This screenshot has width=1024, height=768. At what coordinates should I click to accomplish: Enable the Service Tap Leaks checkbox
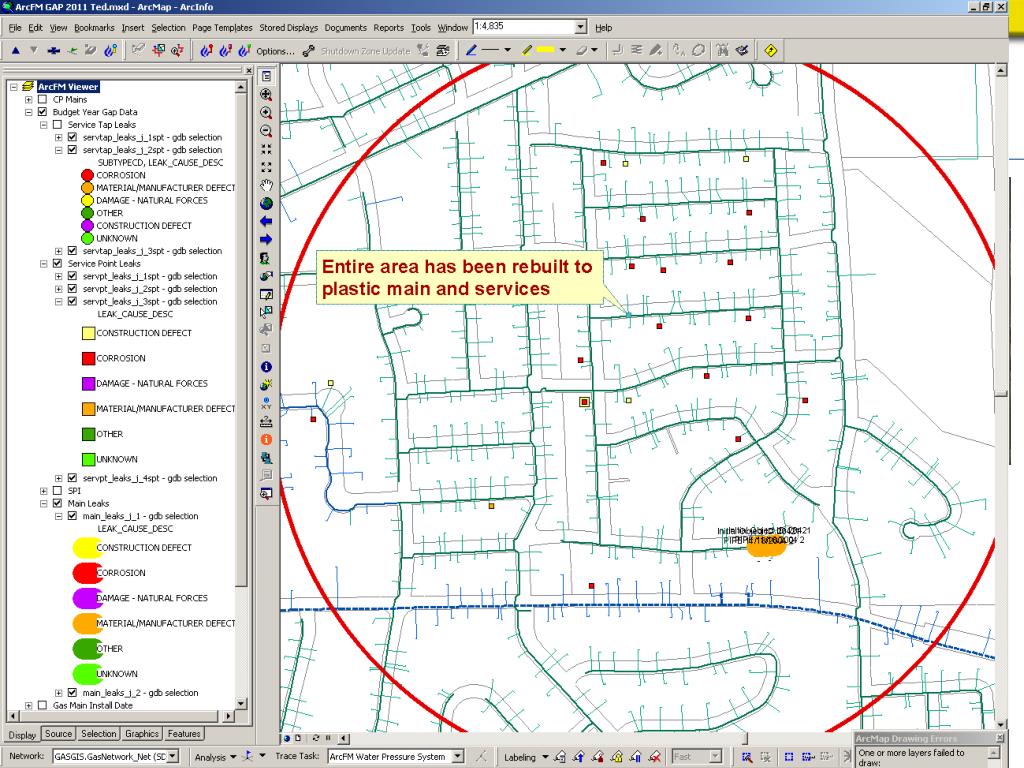pyautogui.click(x=57, y=125)
